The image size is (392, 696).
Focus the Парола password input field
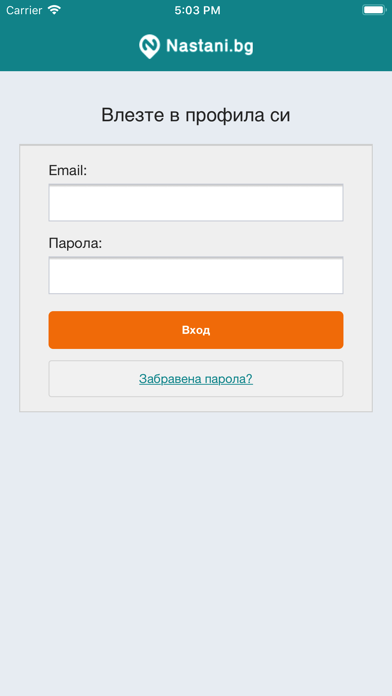196,275
